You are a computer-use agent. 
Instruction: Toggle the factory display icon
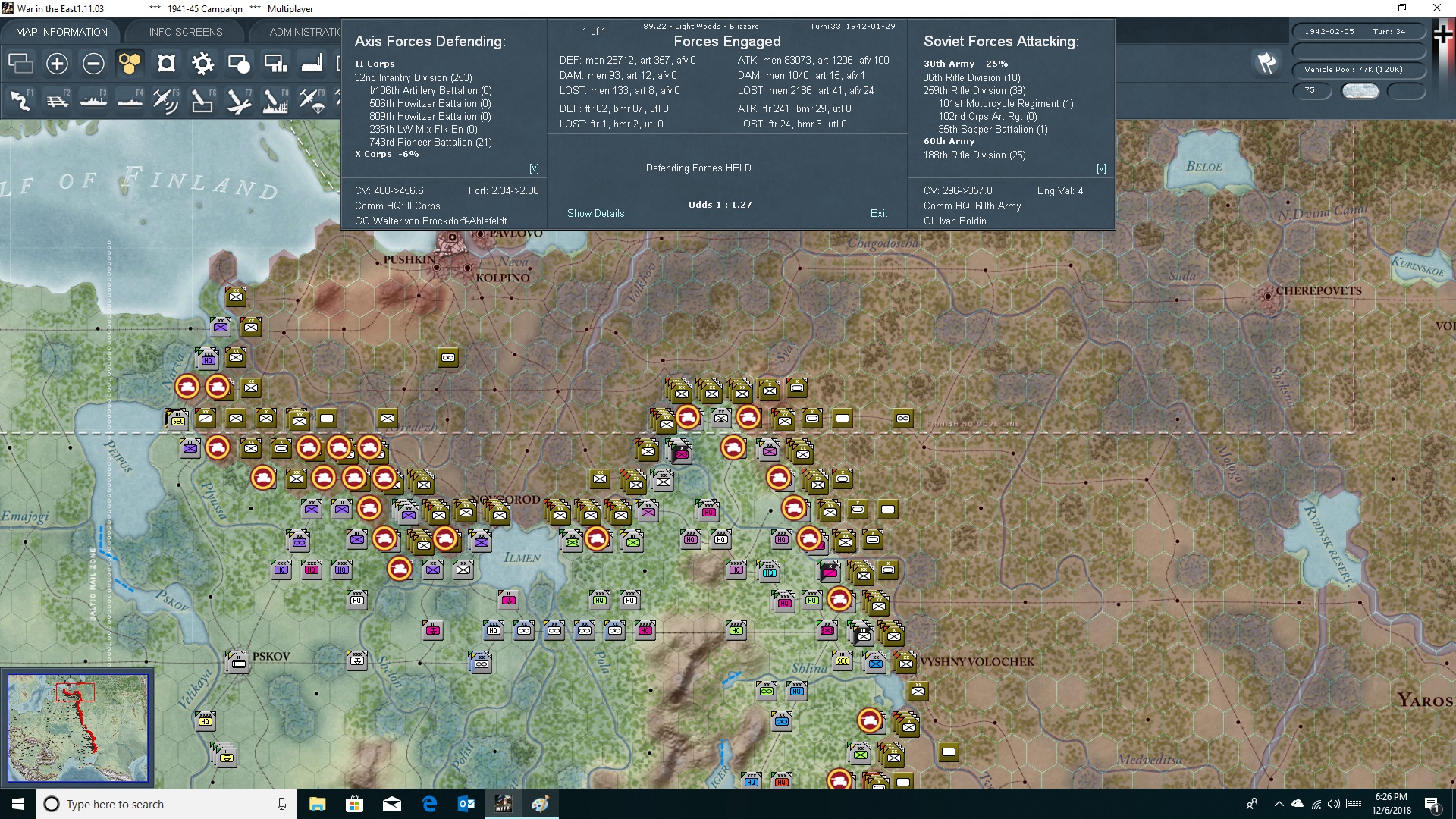(312, 64)
